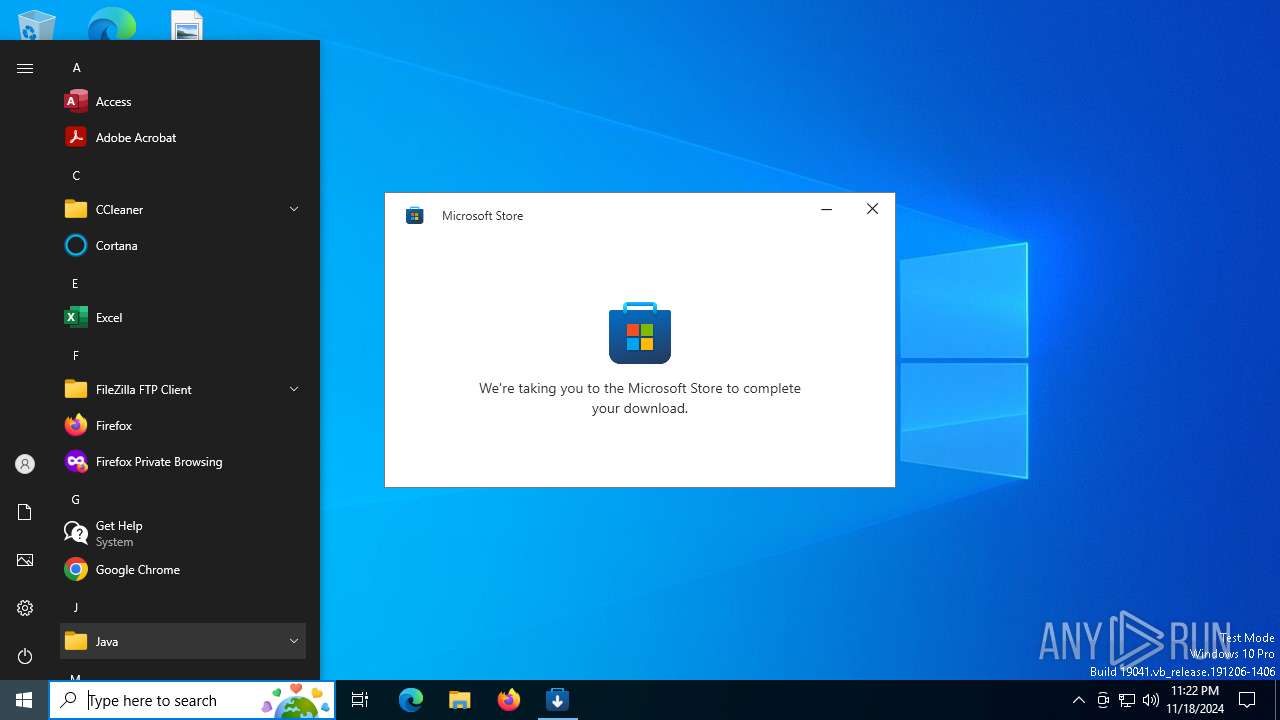Click the Start menu hamburger expand button
Image resolution: width=1280 pixels, height=720 pixels.
click(x=25, y=68)
